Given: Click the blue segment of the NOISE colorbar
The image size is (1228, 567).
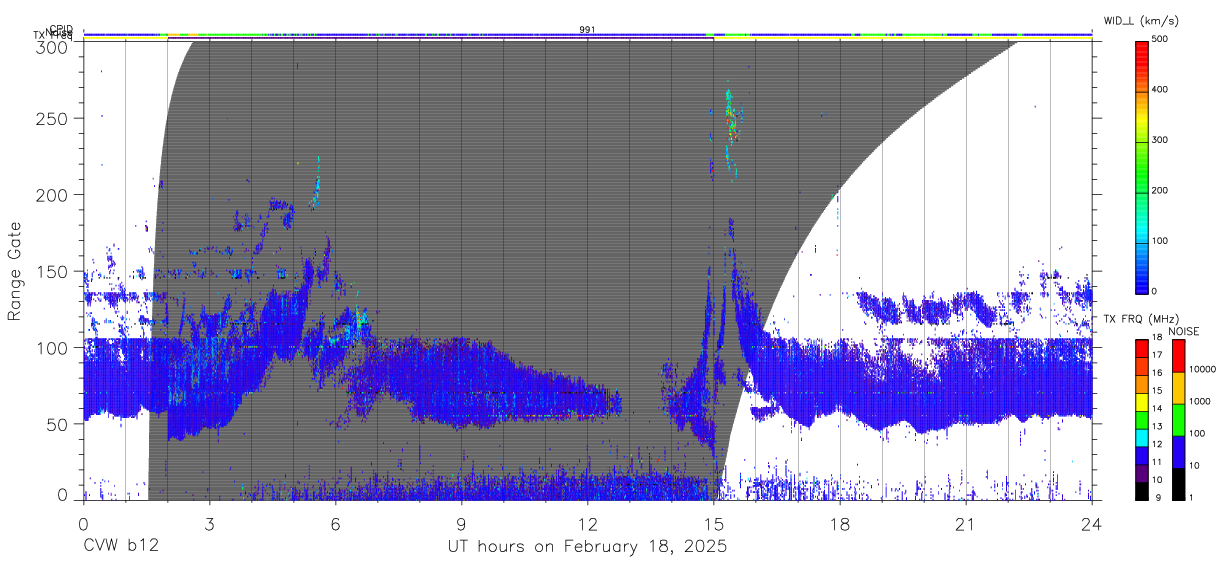Looking at the screenshot, I should pos(1178,452).
